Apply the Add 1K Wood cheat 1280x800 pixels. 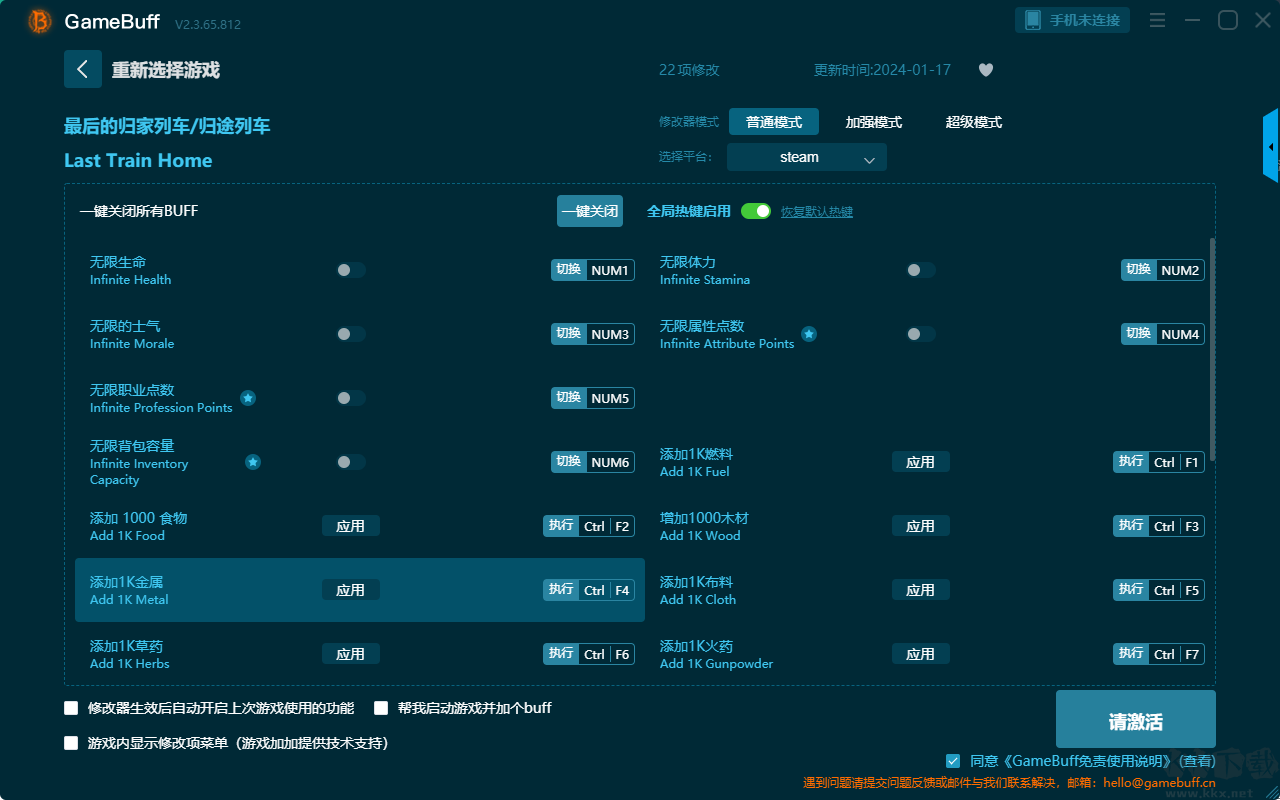921,526
